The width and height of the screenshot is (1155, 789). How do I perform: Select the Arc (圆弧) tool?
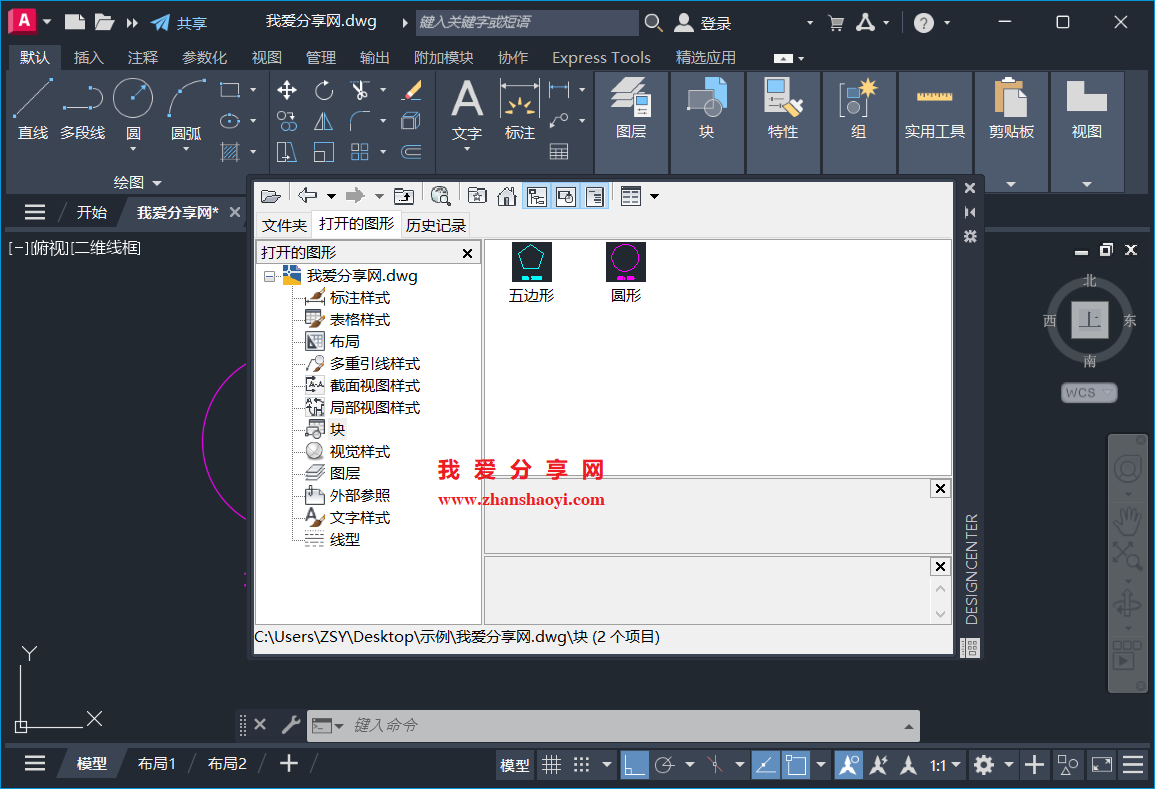(x=186, y=109)
